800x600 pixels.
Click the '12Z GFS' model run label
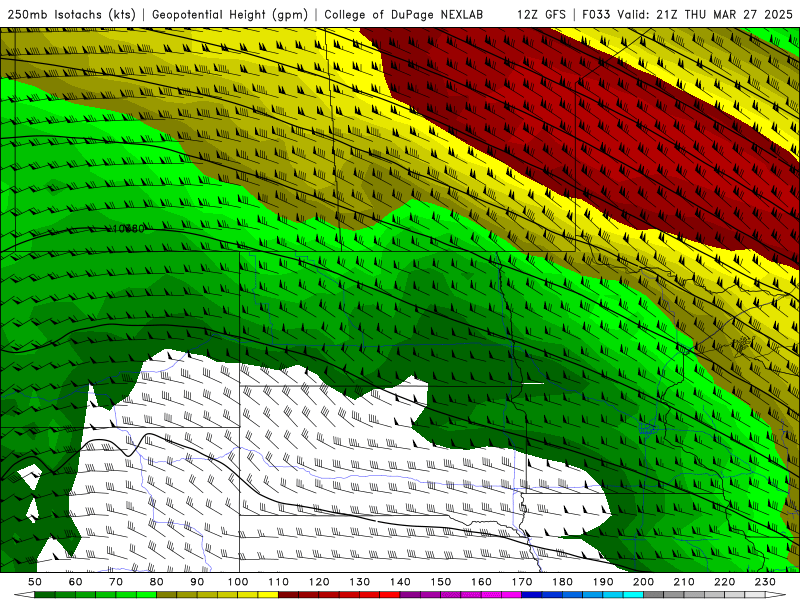tap(541, 14)
